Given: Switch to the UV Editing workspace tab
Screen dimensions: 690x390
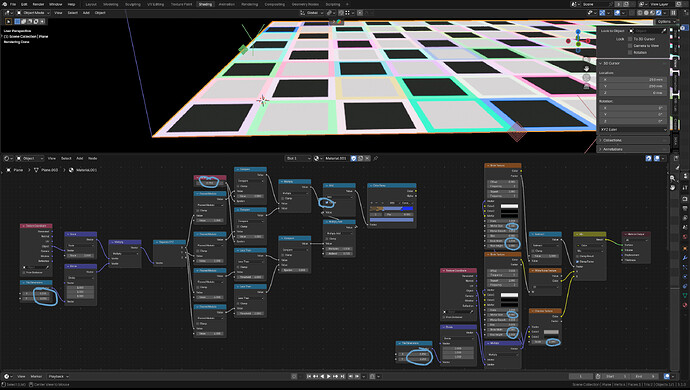Looking at the screenshot, I should pos(155,4).
